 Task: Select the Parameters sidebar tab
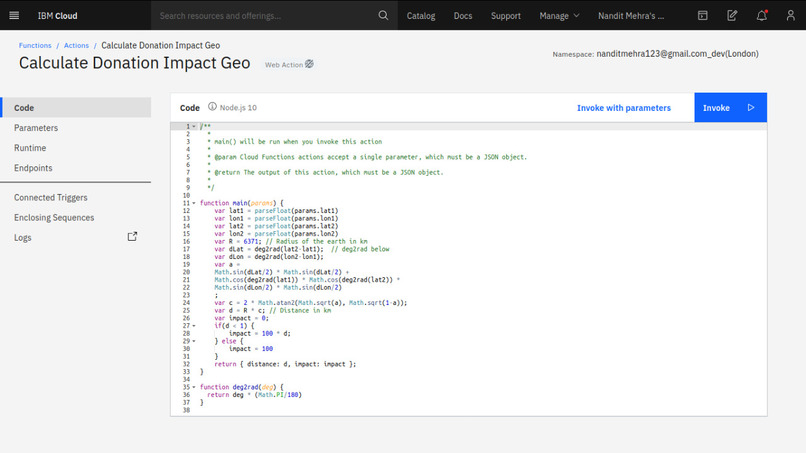[x=76, y=128]
